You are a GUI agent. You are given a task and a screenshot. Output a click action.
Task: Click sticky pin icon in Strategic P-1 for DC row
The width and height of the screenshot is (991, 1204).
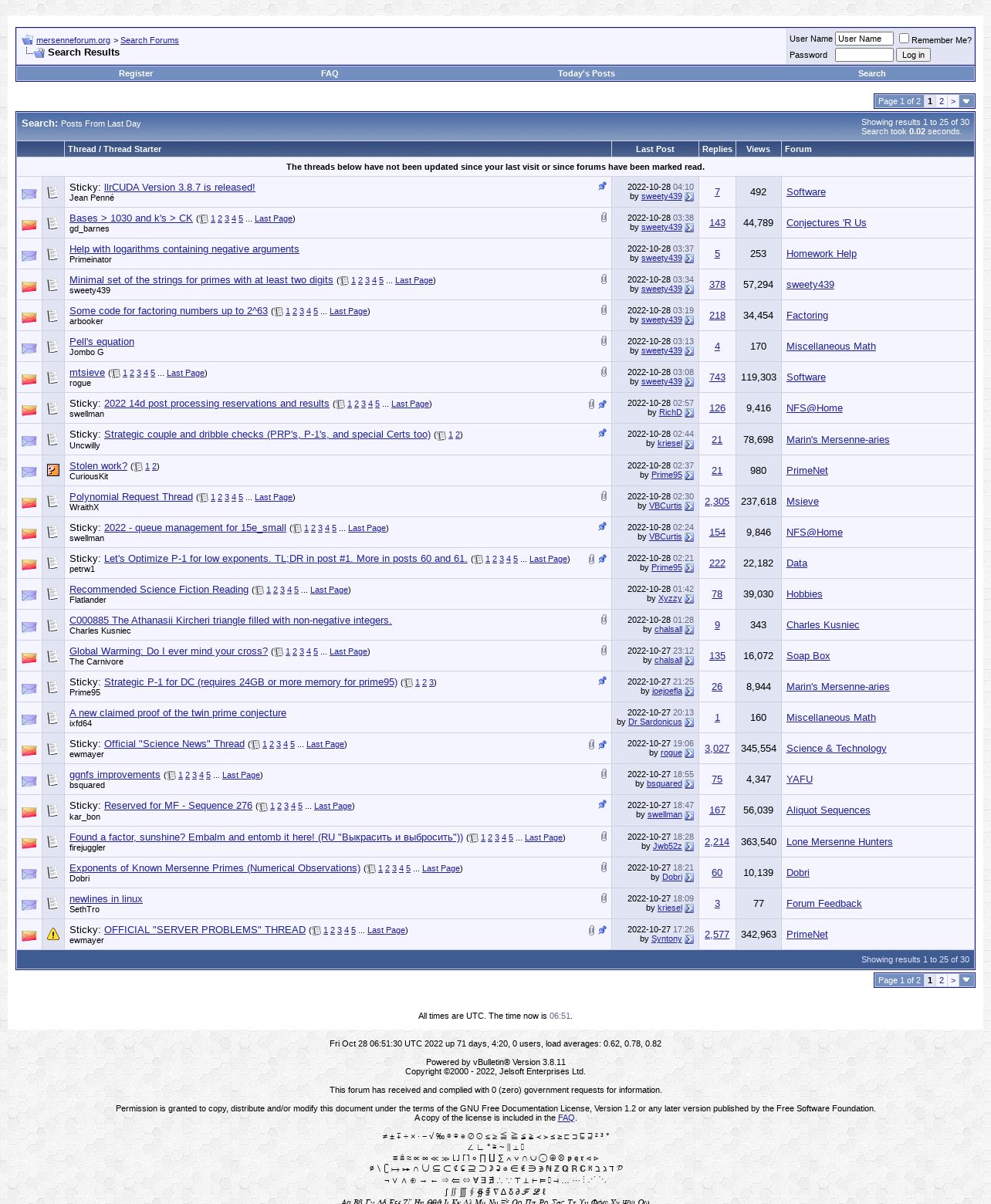click(603, 681)
